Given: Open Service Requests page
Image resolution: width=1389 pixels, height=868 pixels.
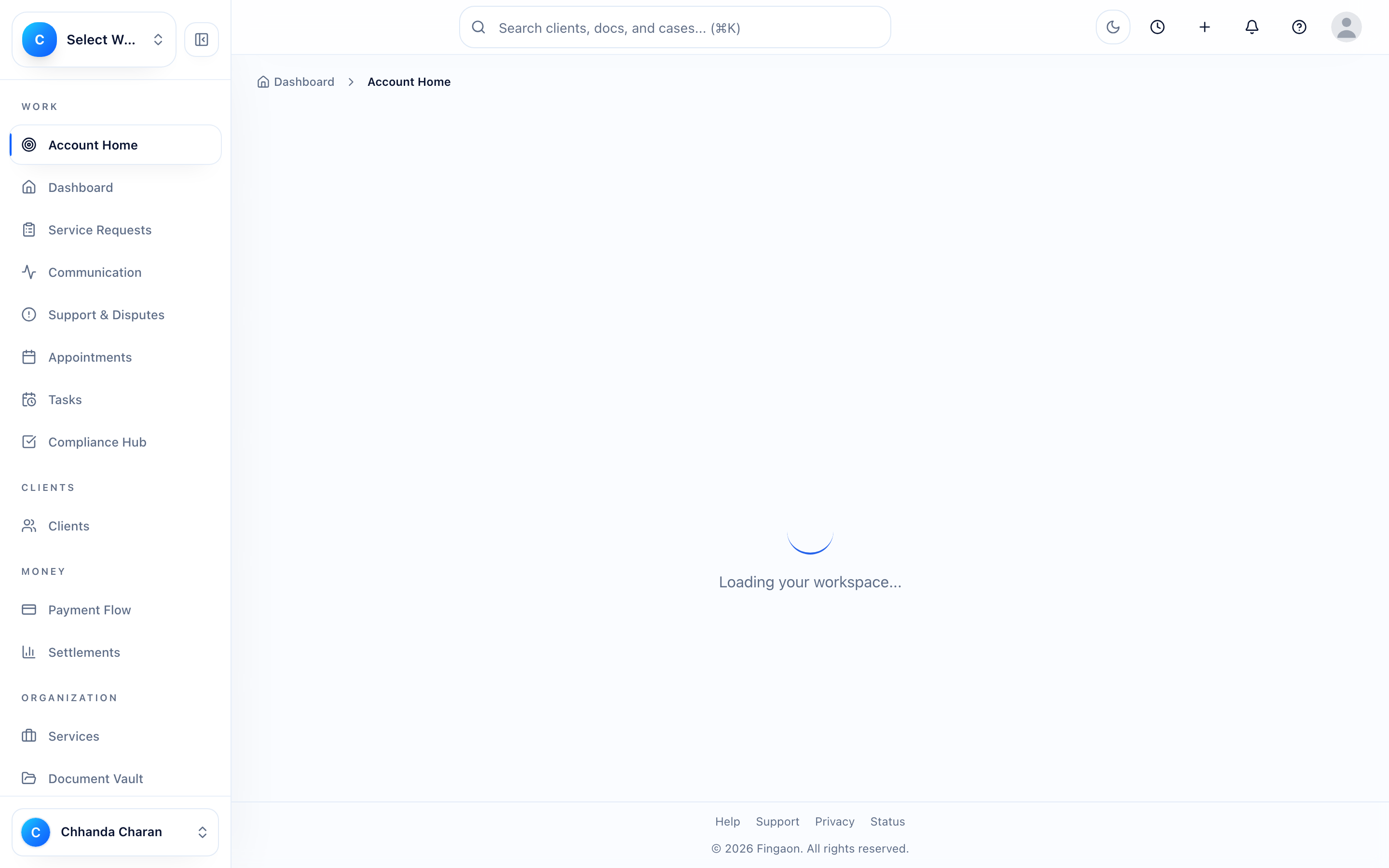Looking at the screenshot, I should (115, 230).
